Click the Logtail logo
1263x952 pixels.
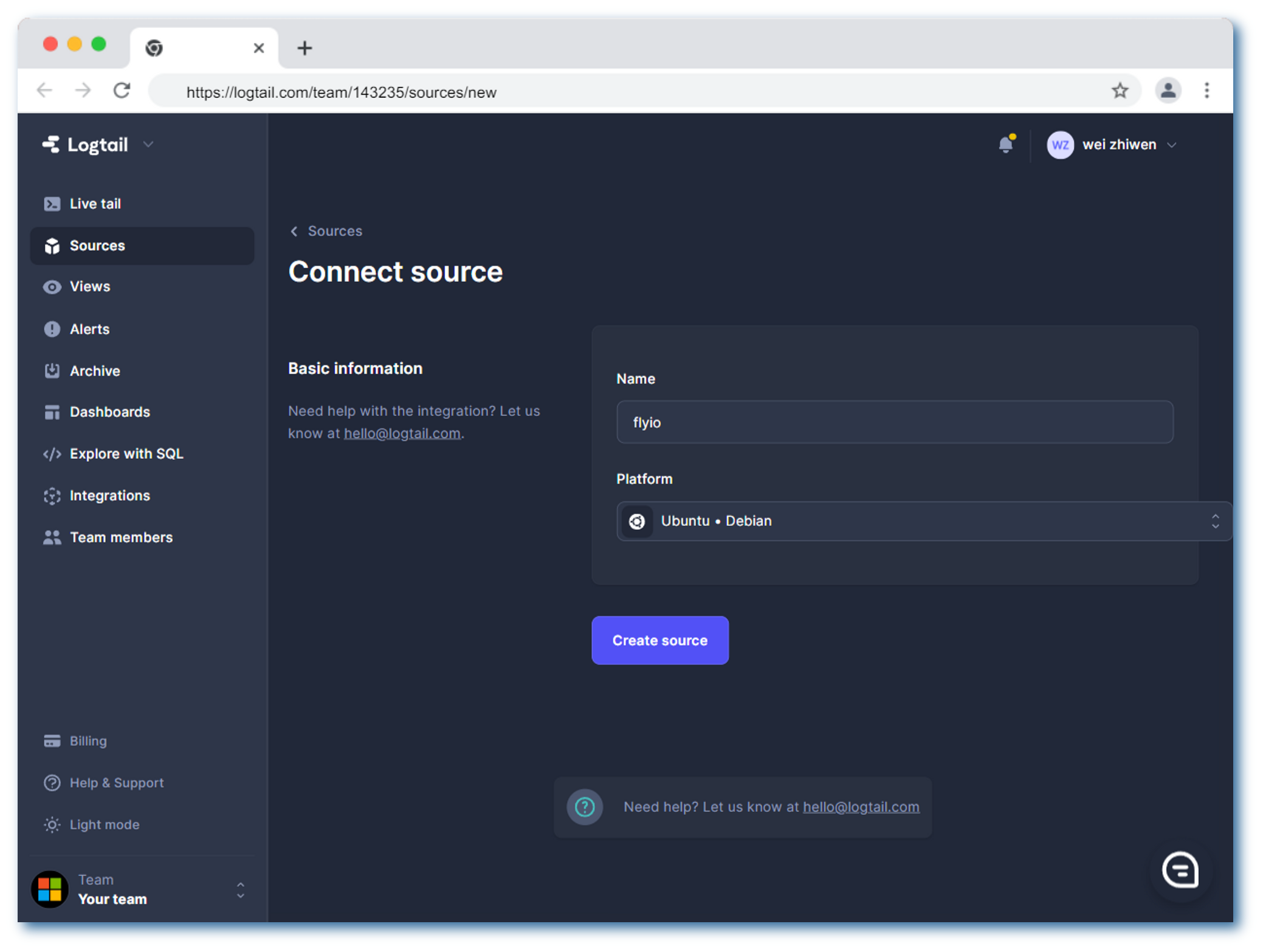pos(86,145)
